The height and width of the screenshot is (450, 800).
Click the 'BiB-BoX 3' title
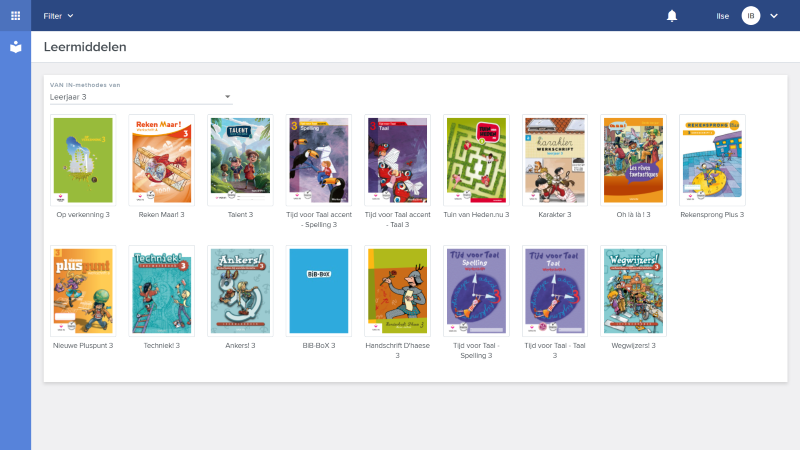click(x=319, y=345)
